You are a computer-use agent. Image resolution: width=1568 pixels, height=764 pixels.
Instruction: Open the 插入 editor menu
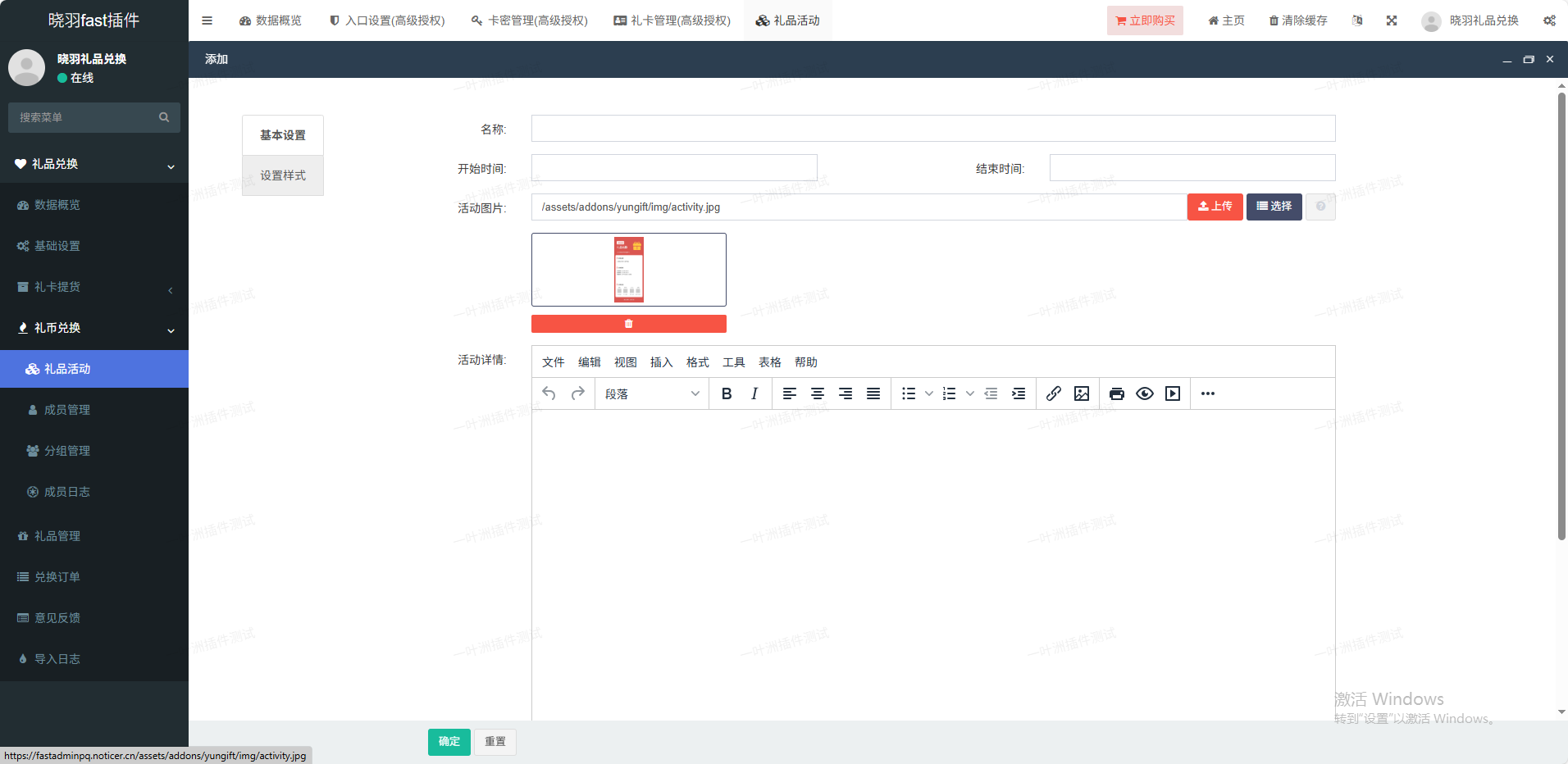pos(661,362)
